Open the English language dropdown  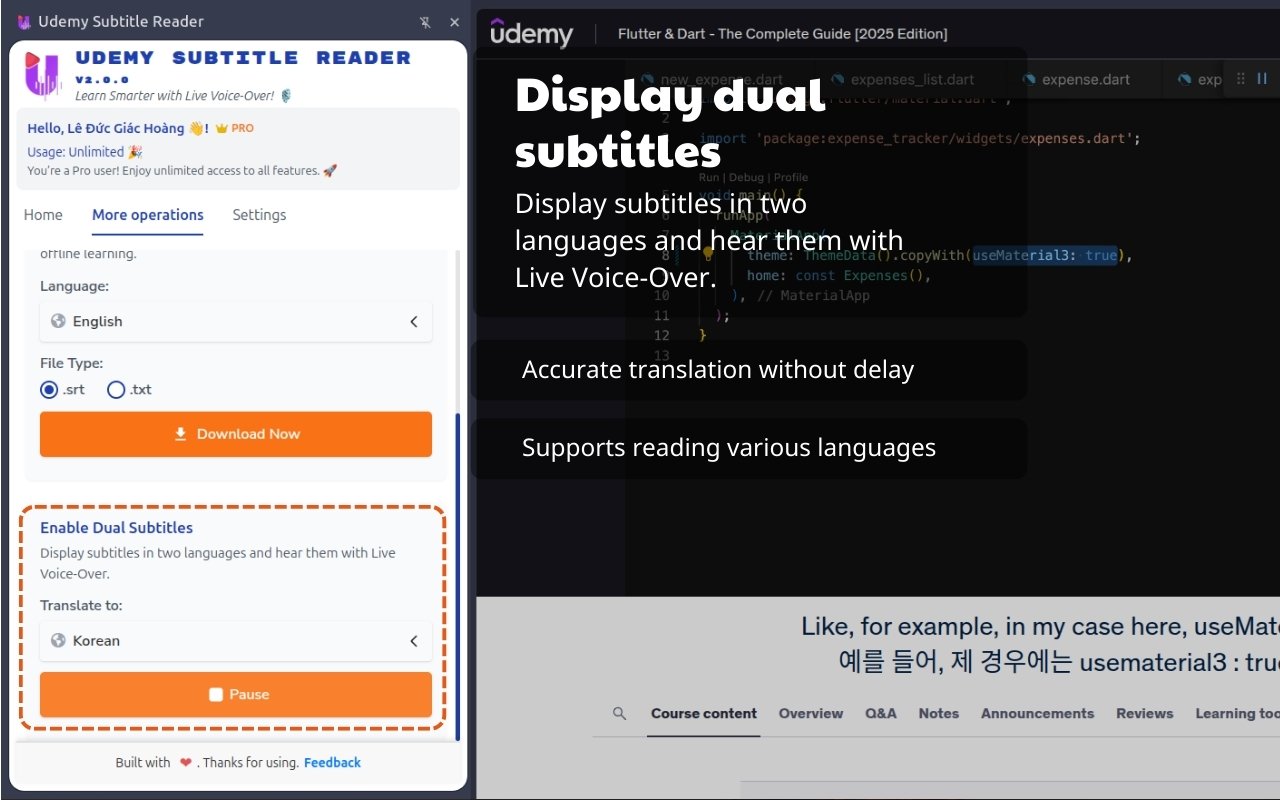tap(236, 321)
